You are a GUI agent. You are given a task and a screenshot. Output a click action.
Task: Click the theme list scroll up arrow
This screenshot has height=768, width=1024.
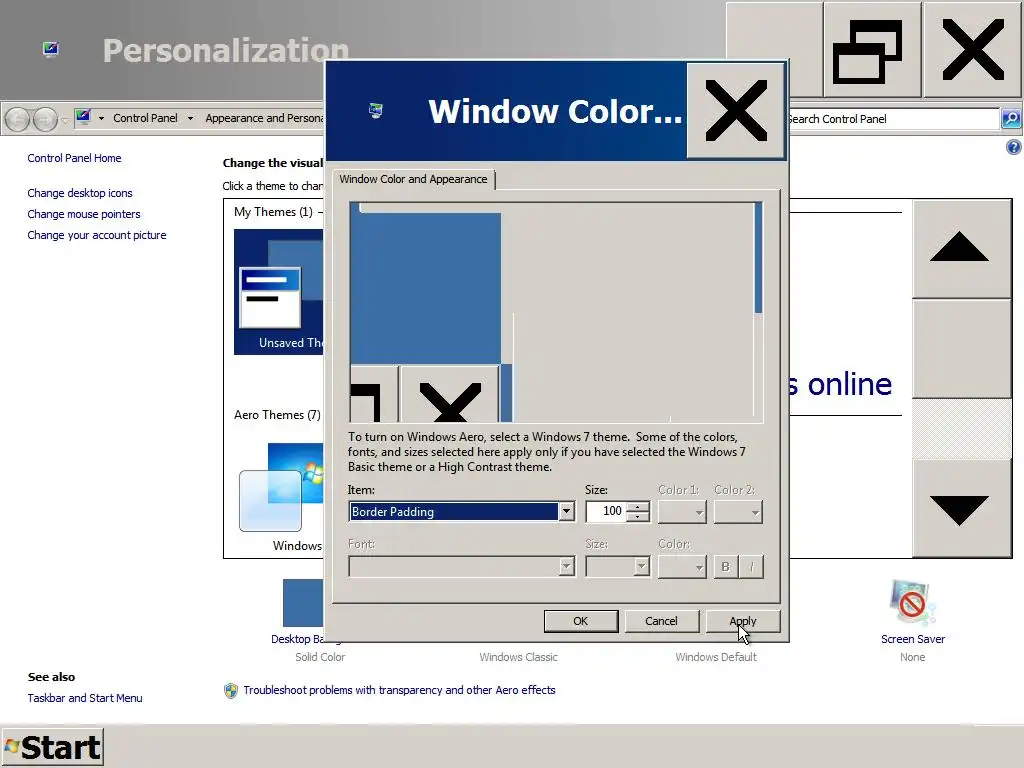pos(961,249)
